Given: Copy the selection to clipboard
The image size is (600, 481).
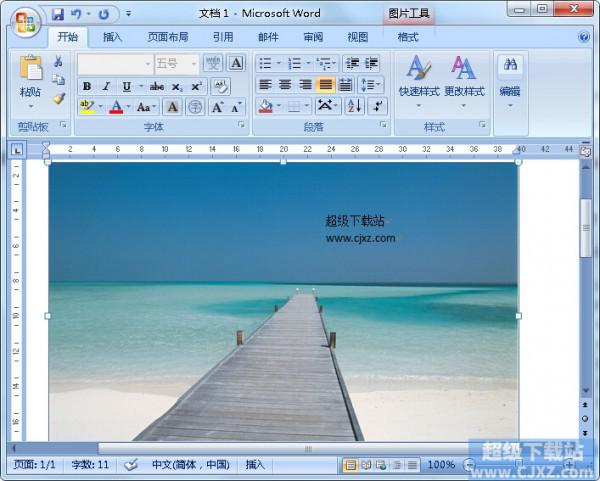Looking at the screenshot, I should coord(59,80).
